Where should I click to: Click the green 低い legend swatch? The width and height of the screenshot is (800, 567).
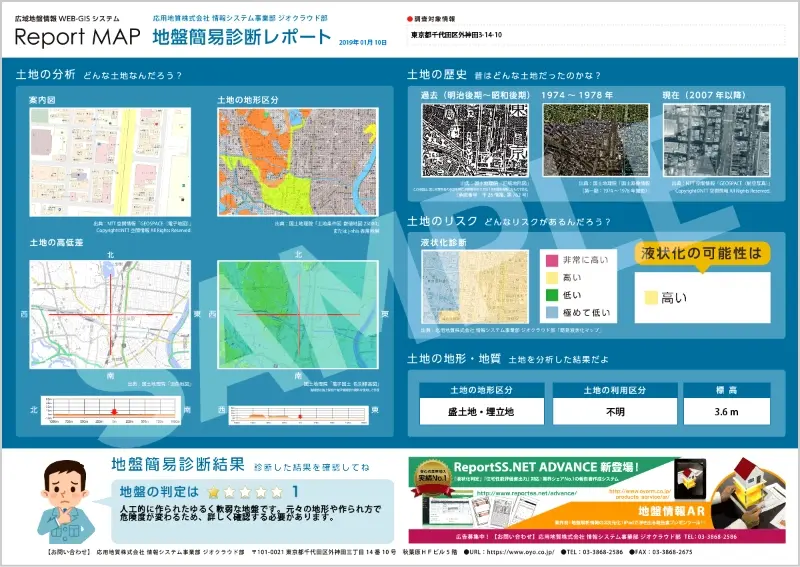[549, 295]
